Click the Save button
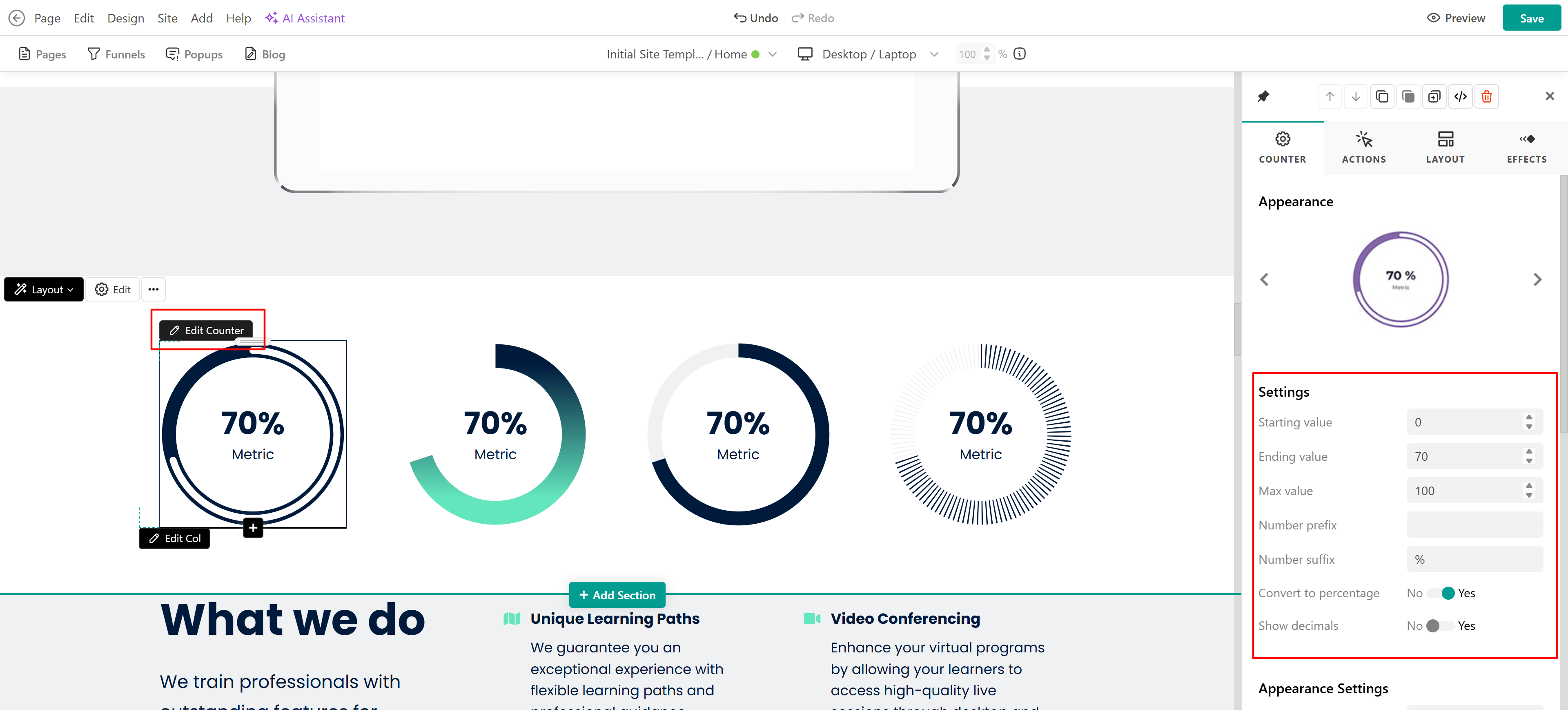1568x710 pixels. (x=1531, y=18)
